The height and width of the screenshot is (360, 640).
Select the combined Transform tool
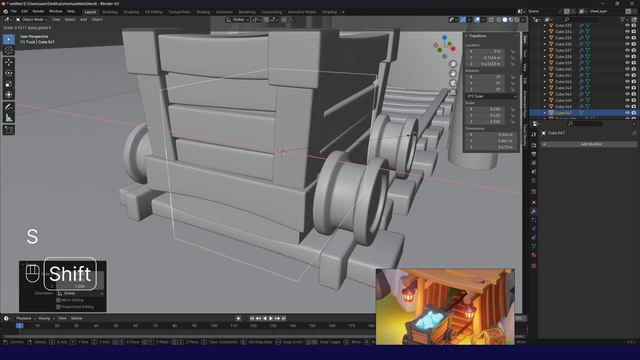tap(9, 95)
